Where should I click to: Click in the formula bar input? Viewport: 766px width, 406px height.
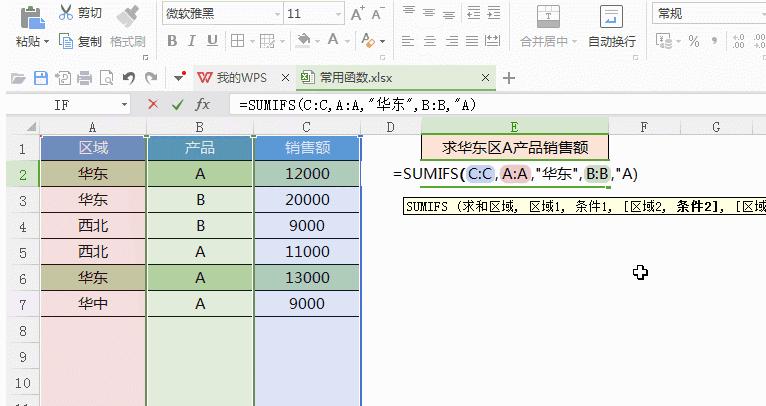tap(498, 105)
